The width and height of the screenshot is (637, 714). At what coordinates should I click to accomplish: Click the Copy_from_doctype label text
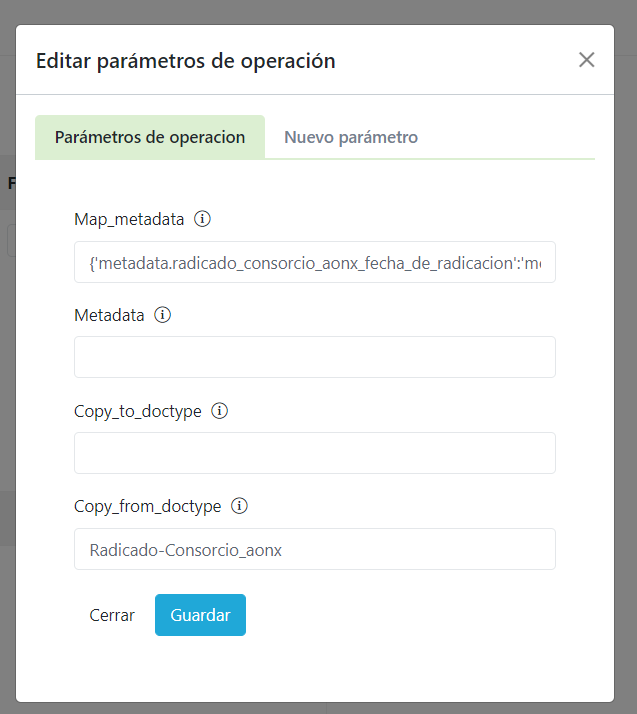pos(147,506)
